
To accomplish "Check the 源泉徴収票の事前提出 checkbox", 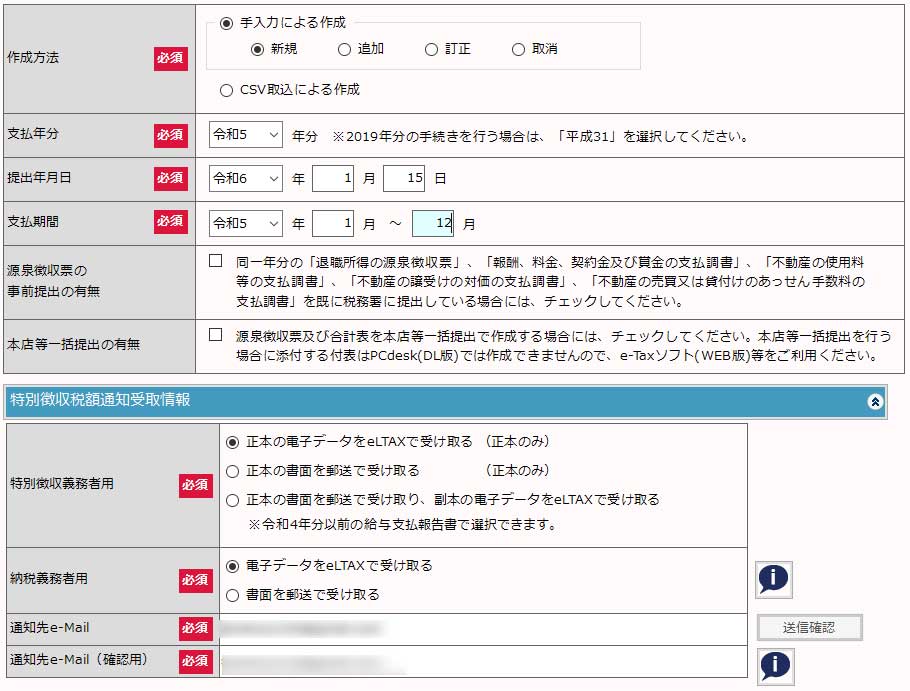I will point(216,261).
